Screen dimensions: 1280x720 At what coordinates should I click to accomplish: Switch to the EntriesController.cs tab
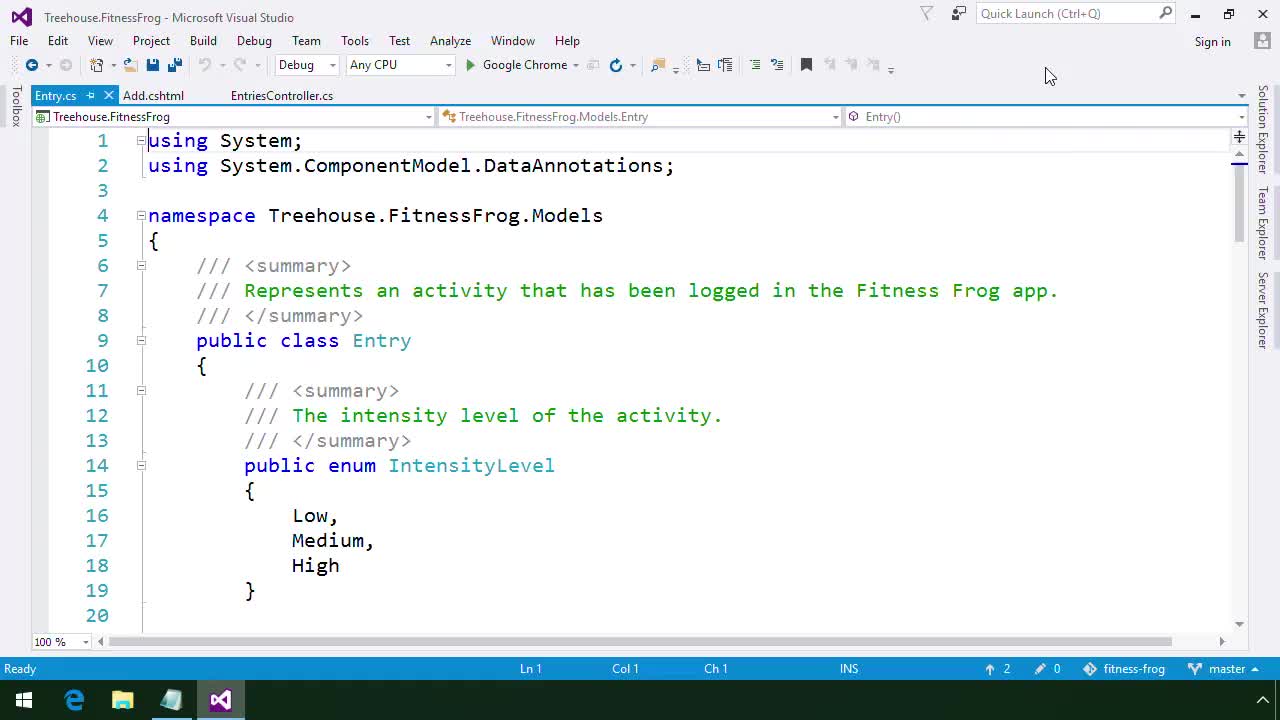pyautogui.click(x=281, y=96)
